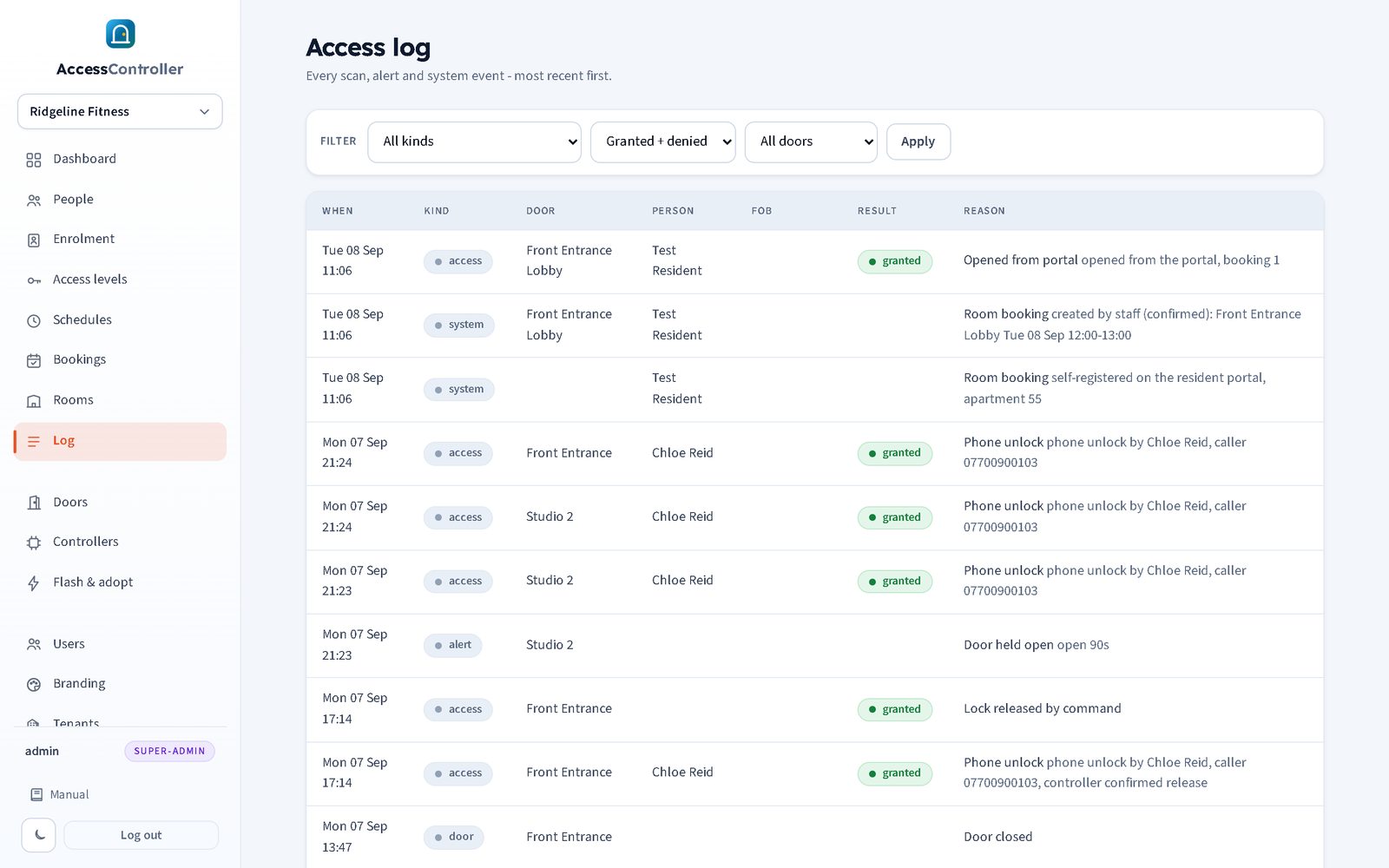1389x868 pixels.
Task: Click the Schedules clock icon
Action: [x=34, y=320]
